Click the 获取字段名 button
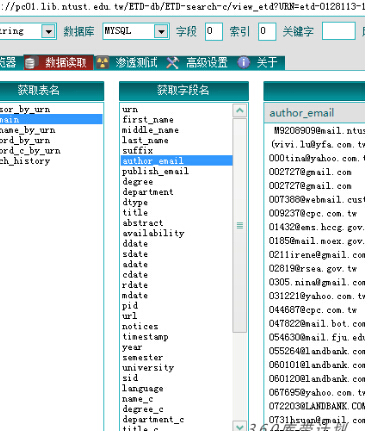 click(184, 90)
